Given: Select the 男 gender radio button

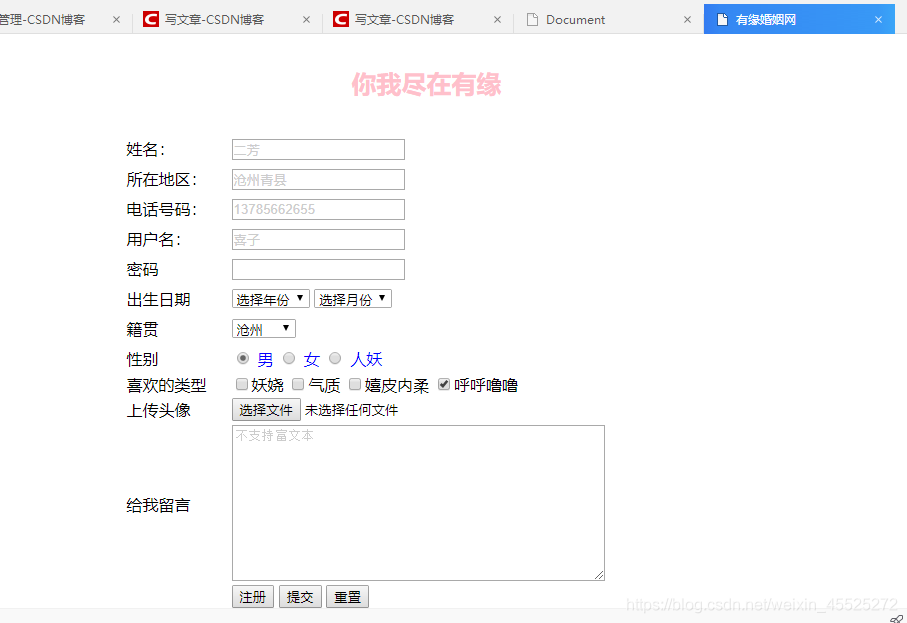Looking at the screenshot, I should click(243, 358).
